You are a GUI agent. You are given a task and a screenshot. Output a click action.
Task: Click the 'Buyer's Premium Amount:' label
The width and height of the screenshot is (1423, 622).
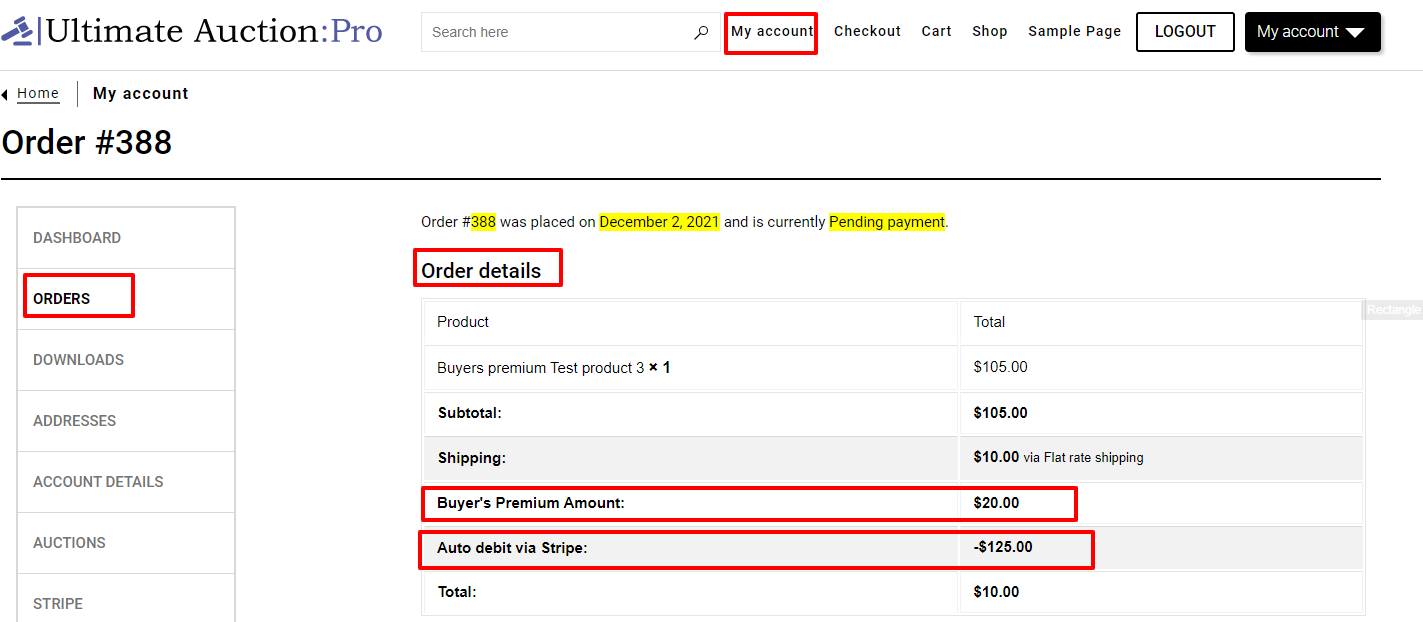click(531, 503)
